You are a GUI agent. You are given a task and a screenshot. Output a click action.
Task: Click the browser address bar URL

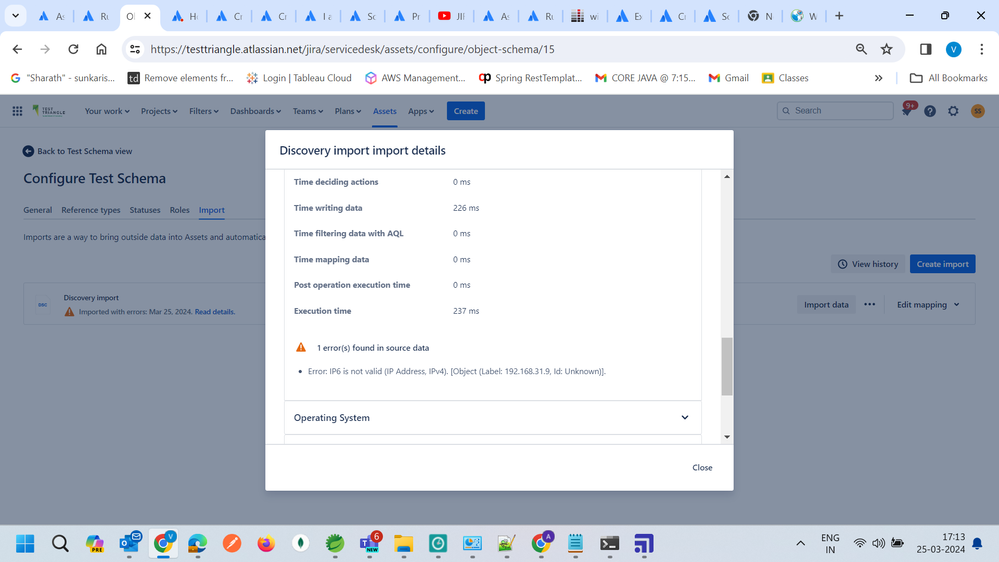click(352, 49)
